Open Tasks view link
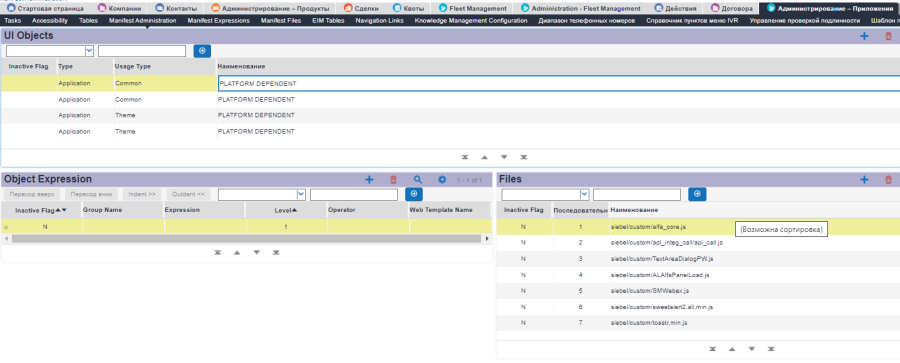 [x=13, y=20]
